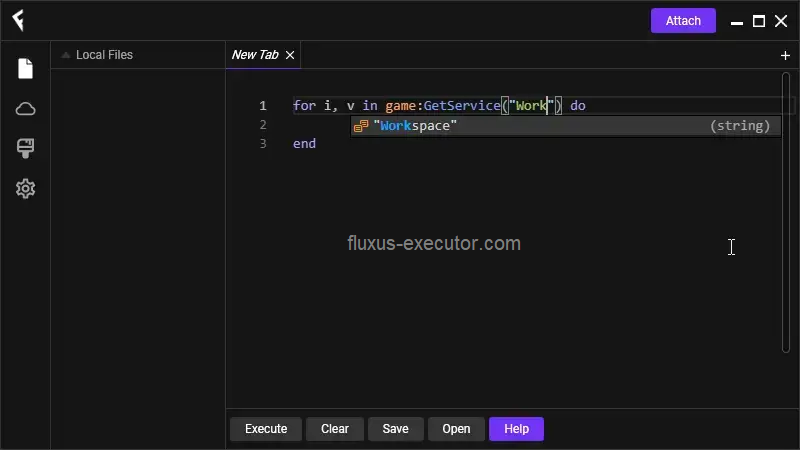800x450 pixels.
Task: Expand the Local Files tree
Action: 66,55
